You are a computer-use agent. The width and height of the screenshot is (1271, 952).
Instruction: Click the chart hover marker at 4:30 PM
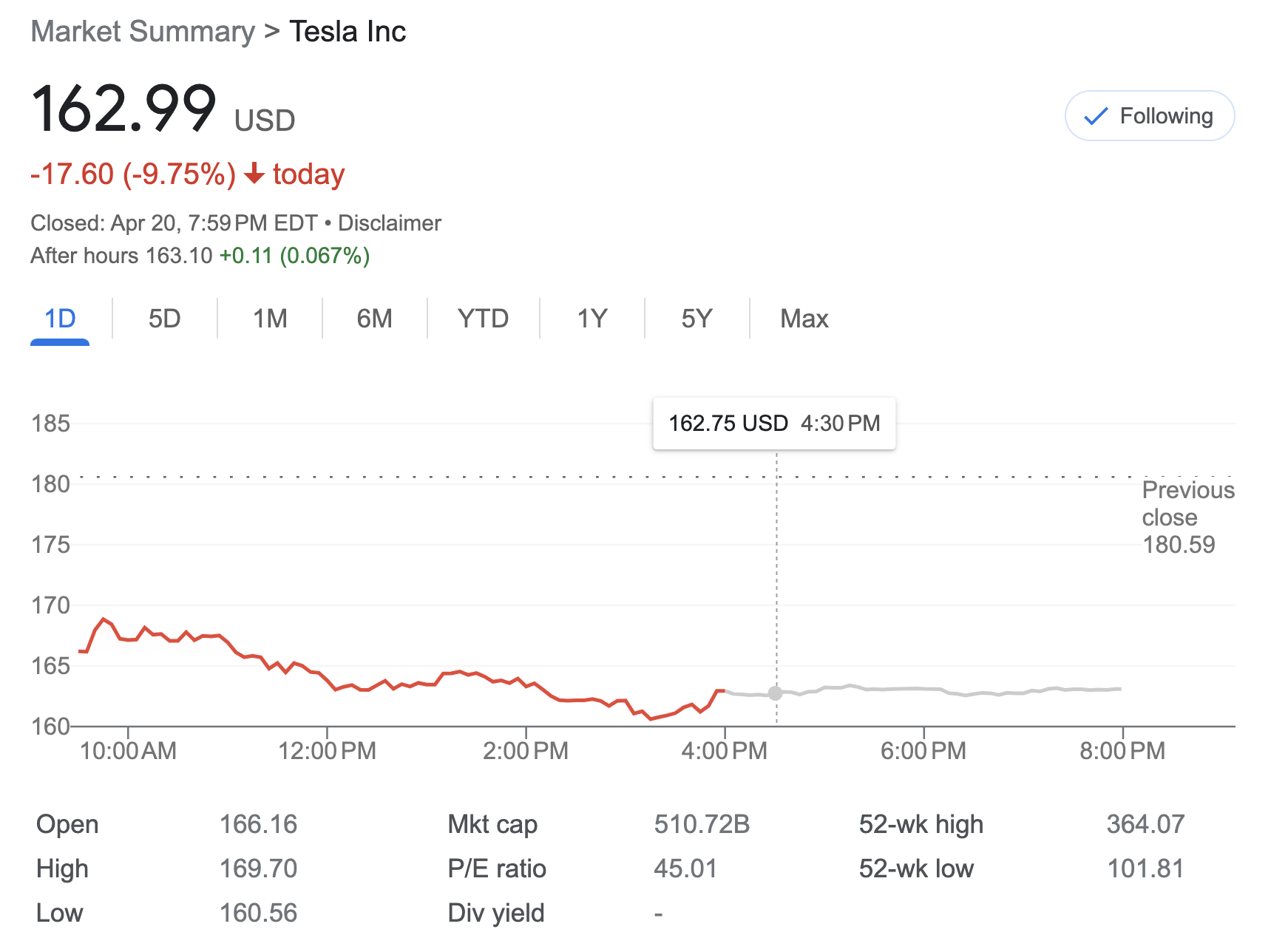(775, 693)
